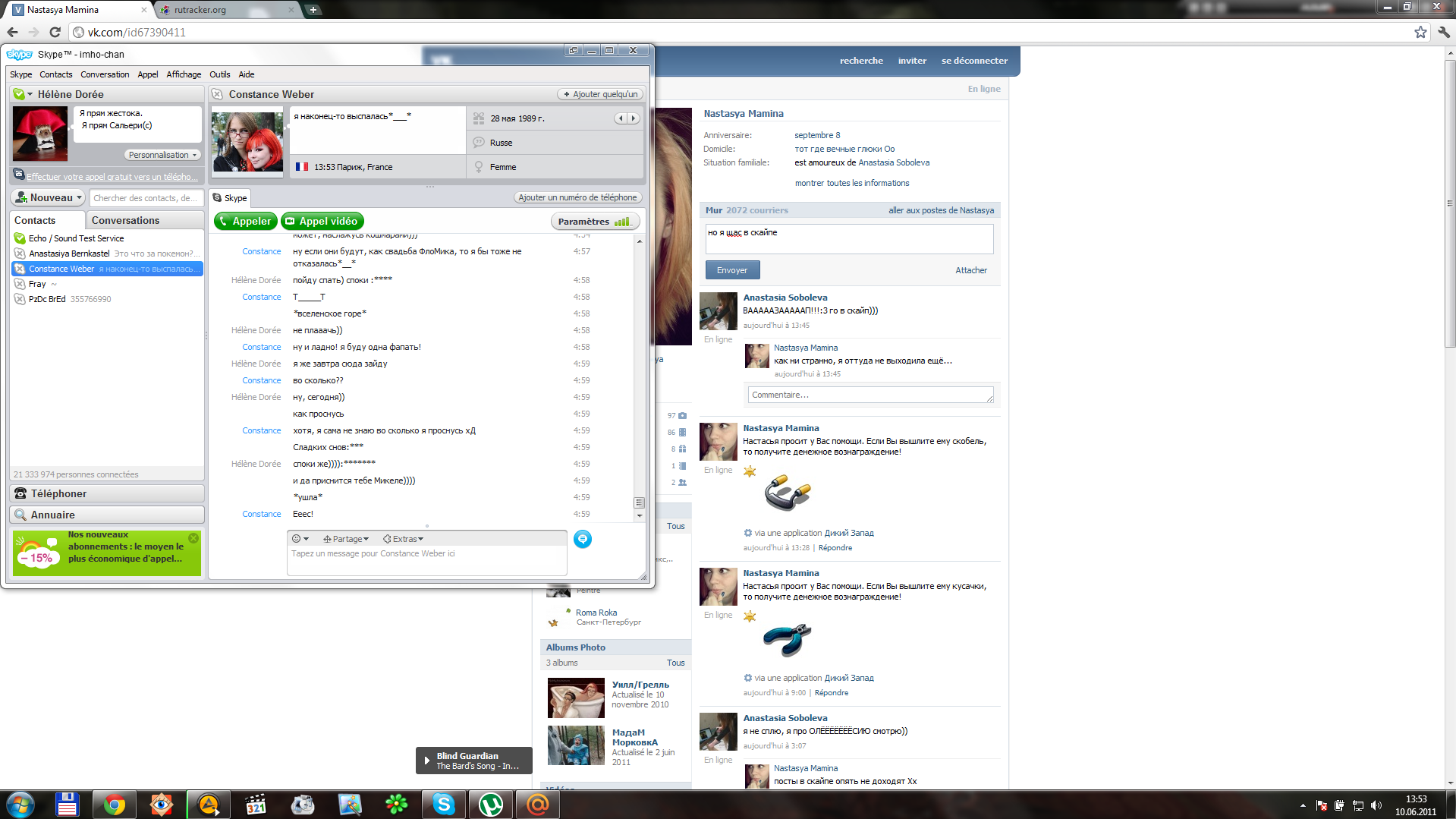Click Ajouter quelqu'un button
This screenshot has height=819, width=1456.
point(601,94)
